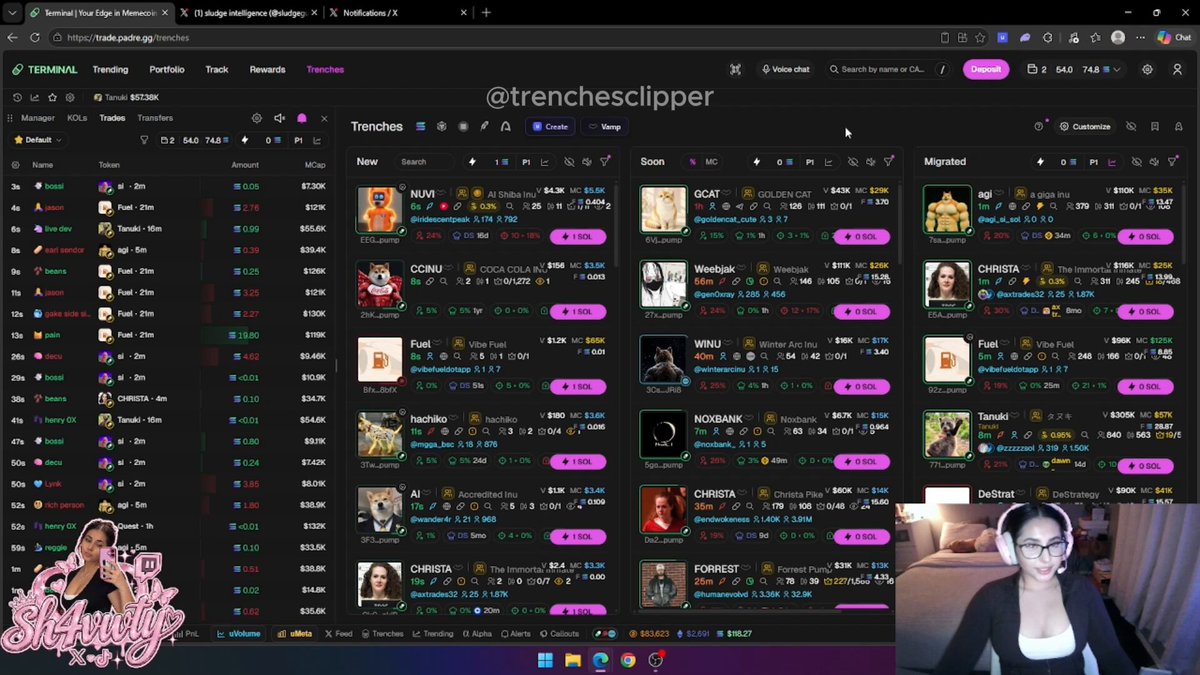Click the Create button in Trenches
Screen dimensions: 1200x675
(550, 127)
